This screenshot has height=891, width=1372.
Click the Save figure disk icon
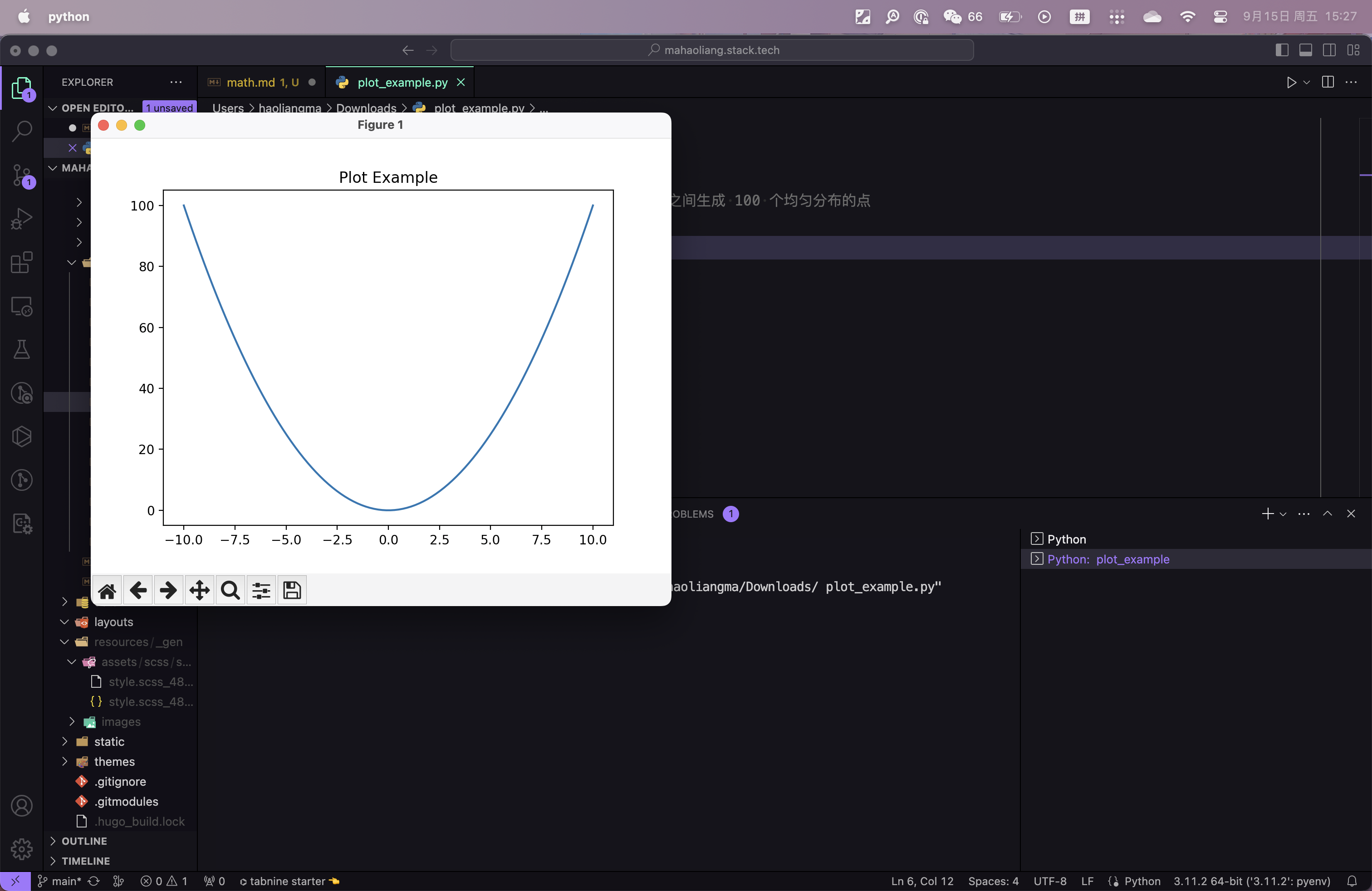(292, 590)
